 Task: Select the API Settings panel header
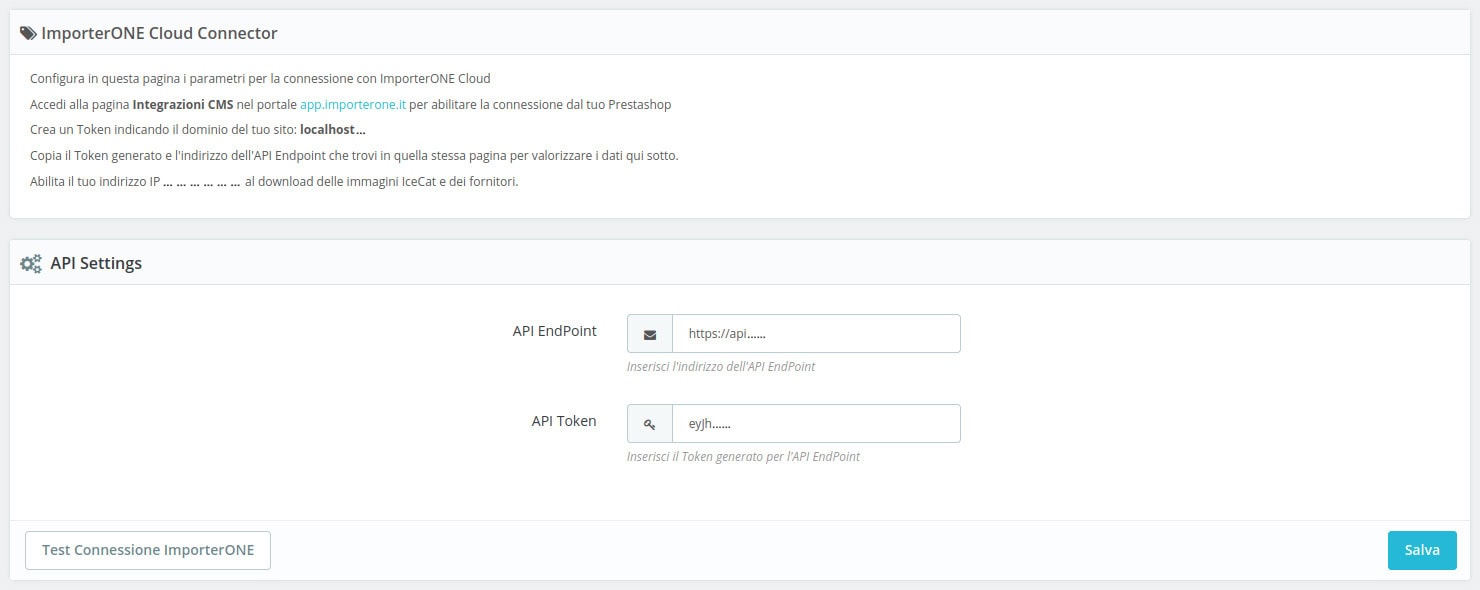tap(97, 262)
